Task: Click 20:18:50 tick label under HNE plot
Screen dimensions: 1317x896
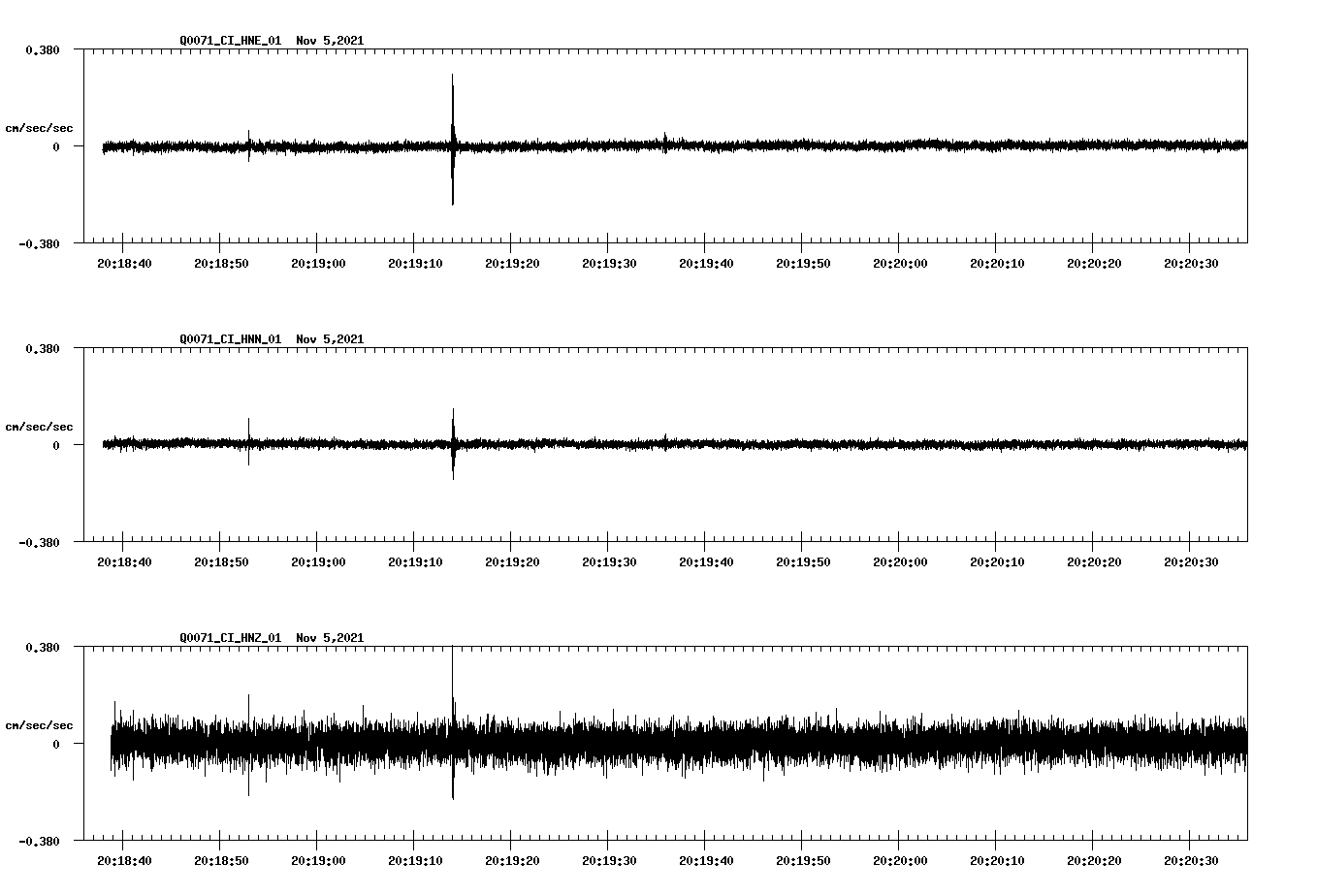Action: coord(221,263)
